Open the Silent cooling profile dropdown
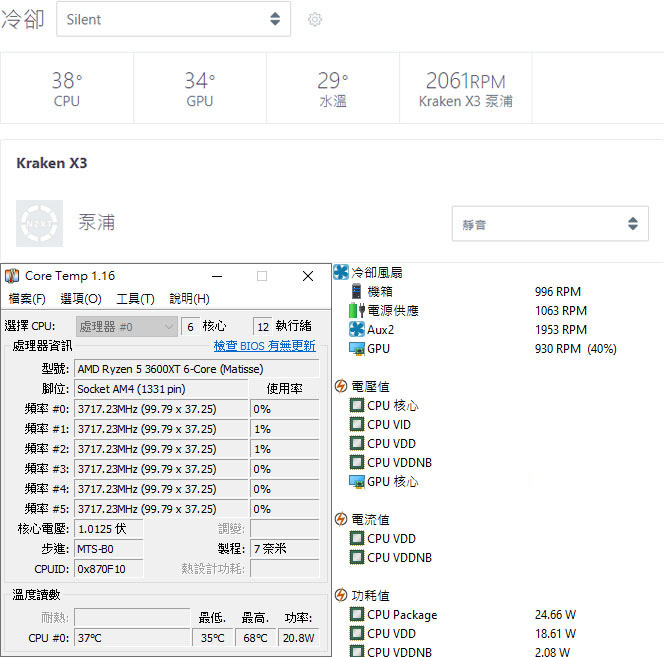Viewport: 664px width, 657px height. (x=174, y=19)
